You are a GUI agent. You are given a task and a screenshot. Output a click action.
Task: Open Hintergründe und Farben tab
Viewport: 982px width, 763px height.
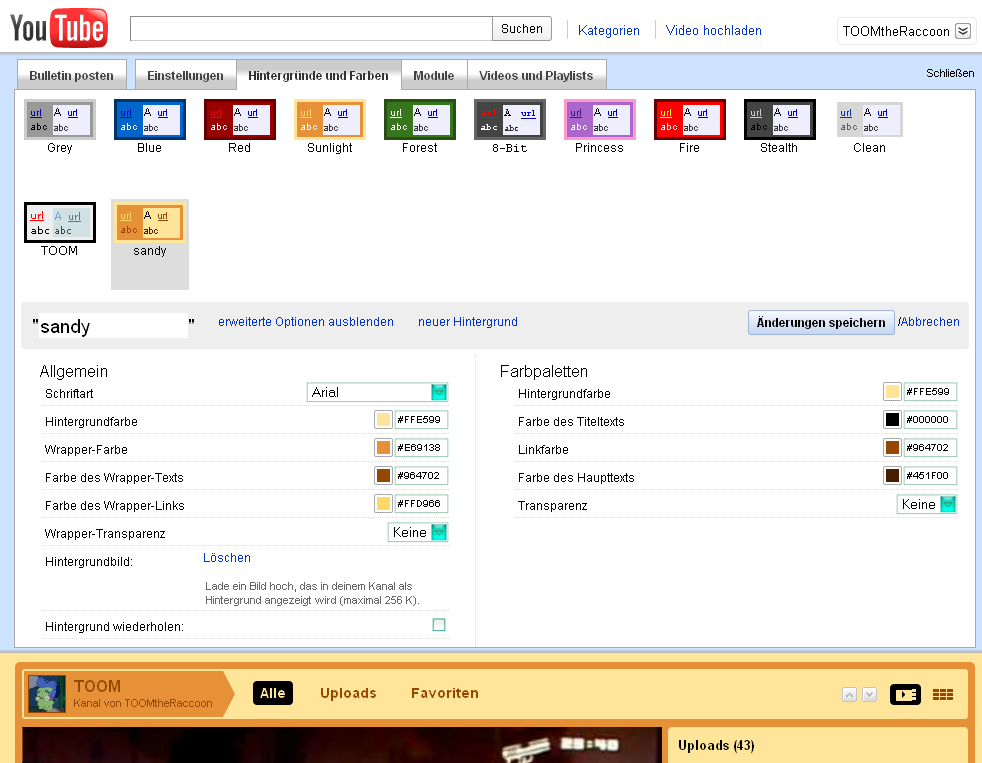click(x=318, y=75)
